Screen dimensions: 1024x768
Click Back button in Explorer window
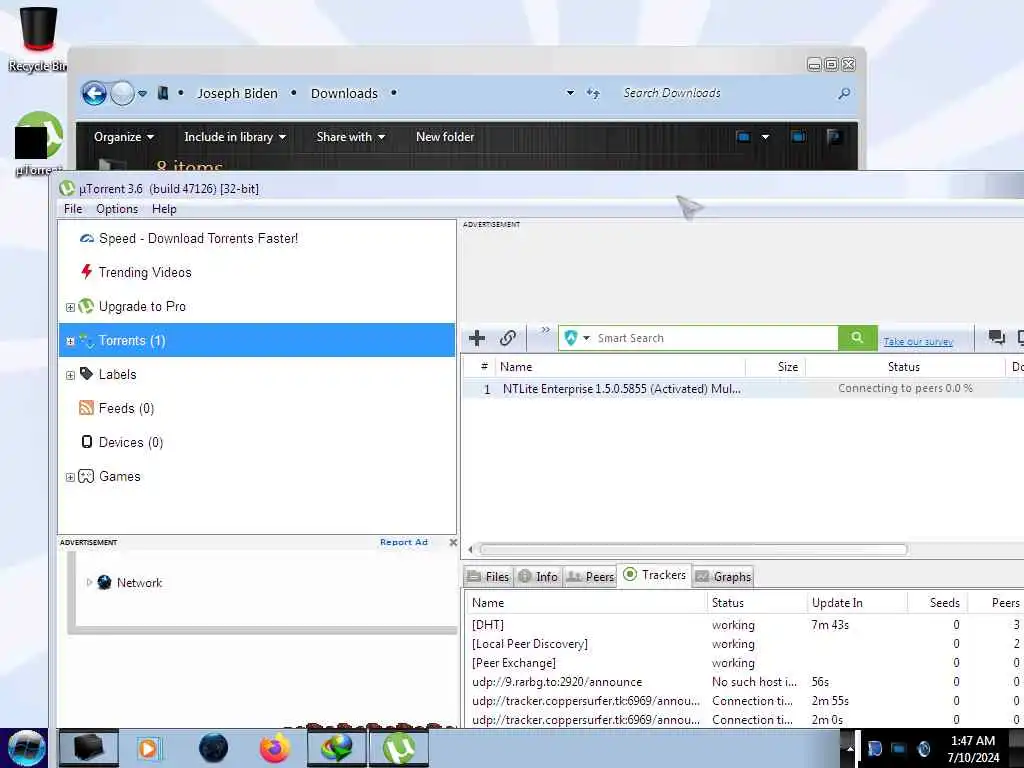pyautogui.click(x=94, y=93)
